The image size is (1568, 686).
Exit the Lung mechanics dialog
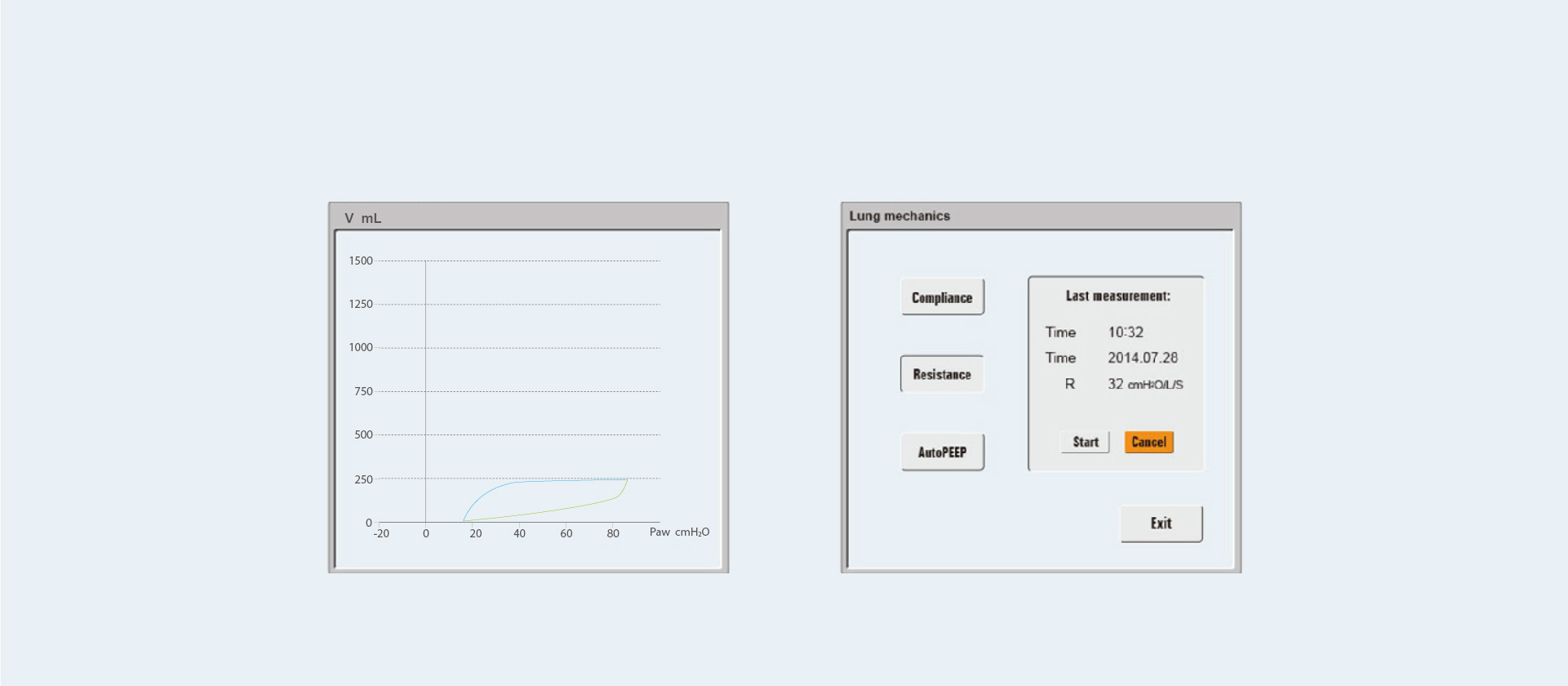1161,523
